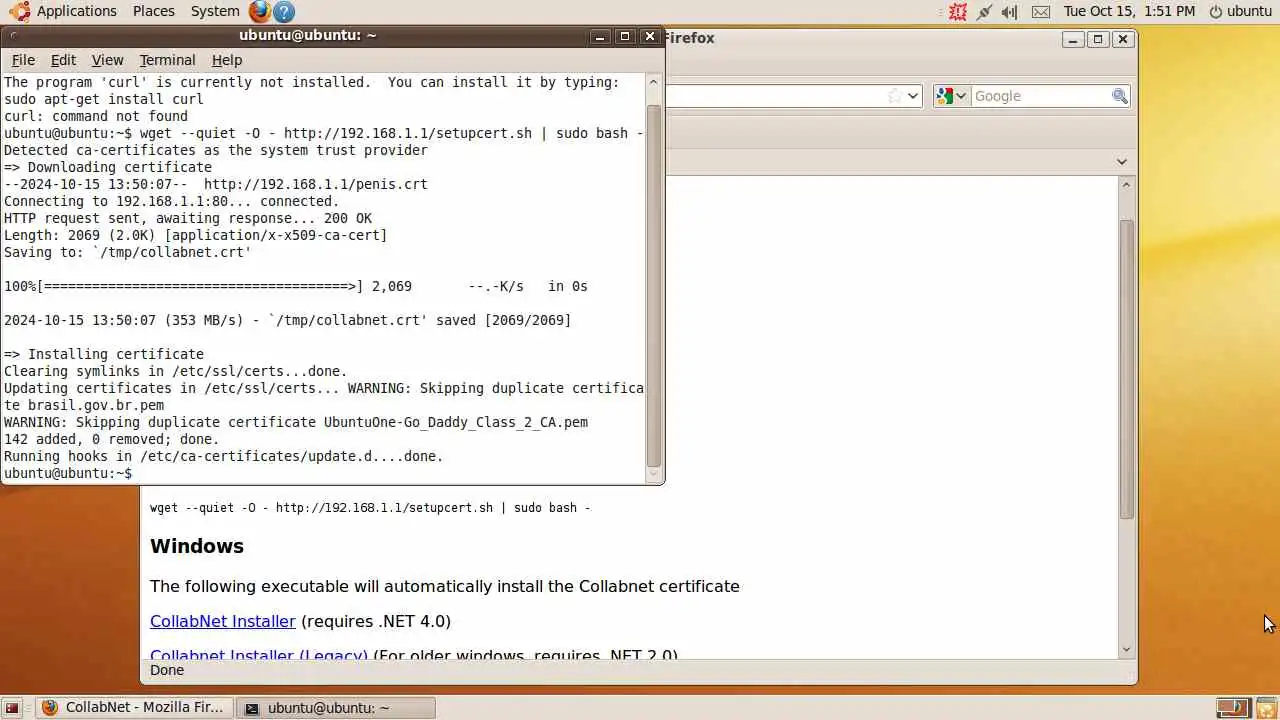
Task: Close the Firefox window
Action: tap(1123, 39)
